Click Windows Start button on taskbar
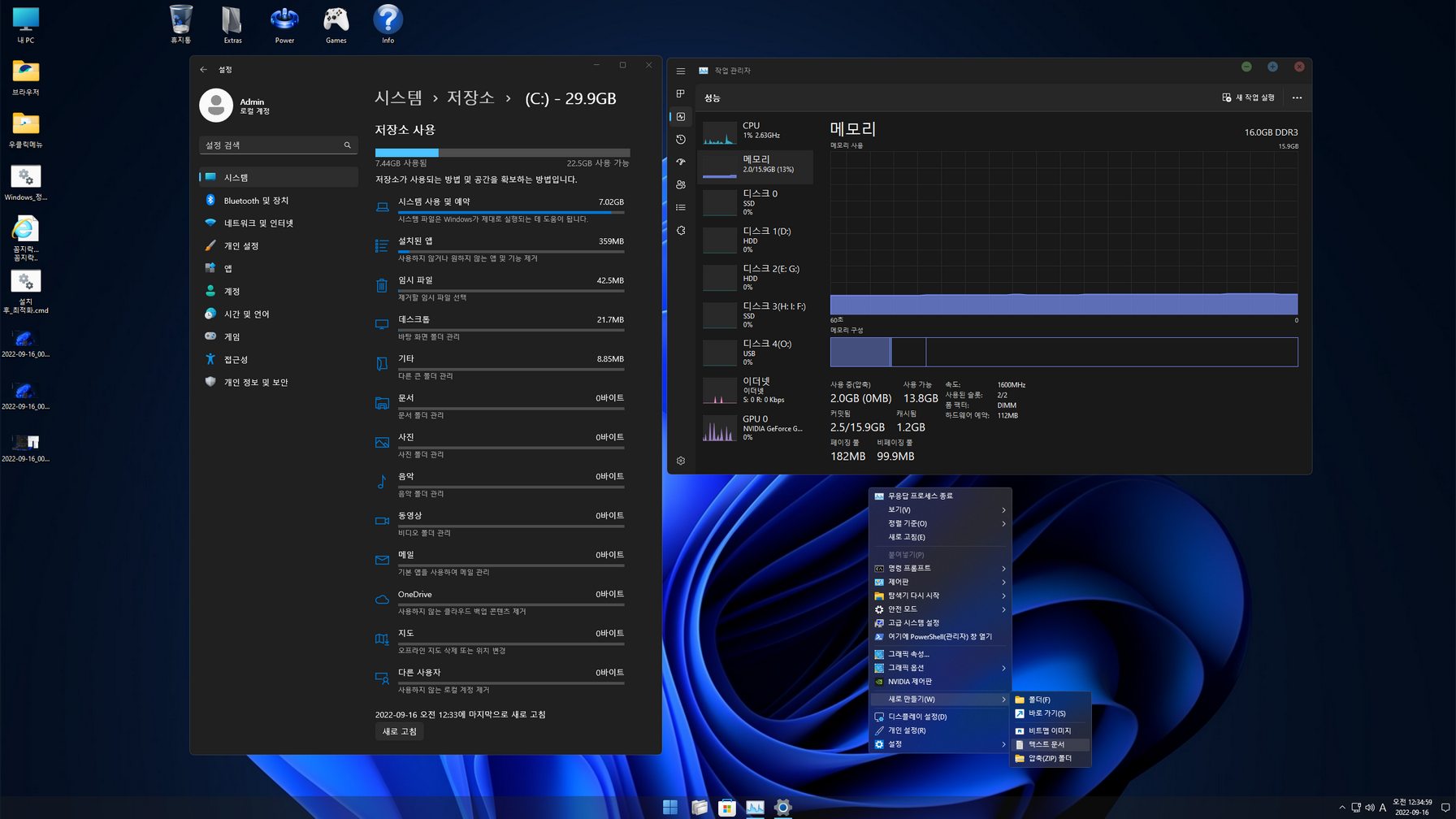Viewport: 1456px width, 819px height. pyautogui.click(x=670, y=807)
